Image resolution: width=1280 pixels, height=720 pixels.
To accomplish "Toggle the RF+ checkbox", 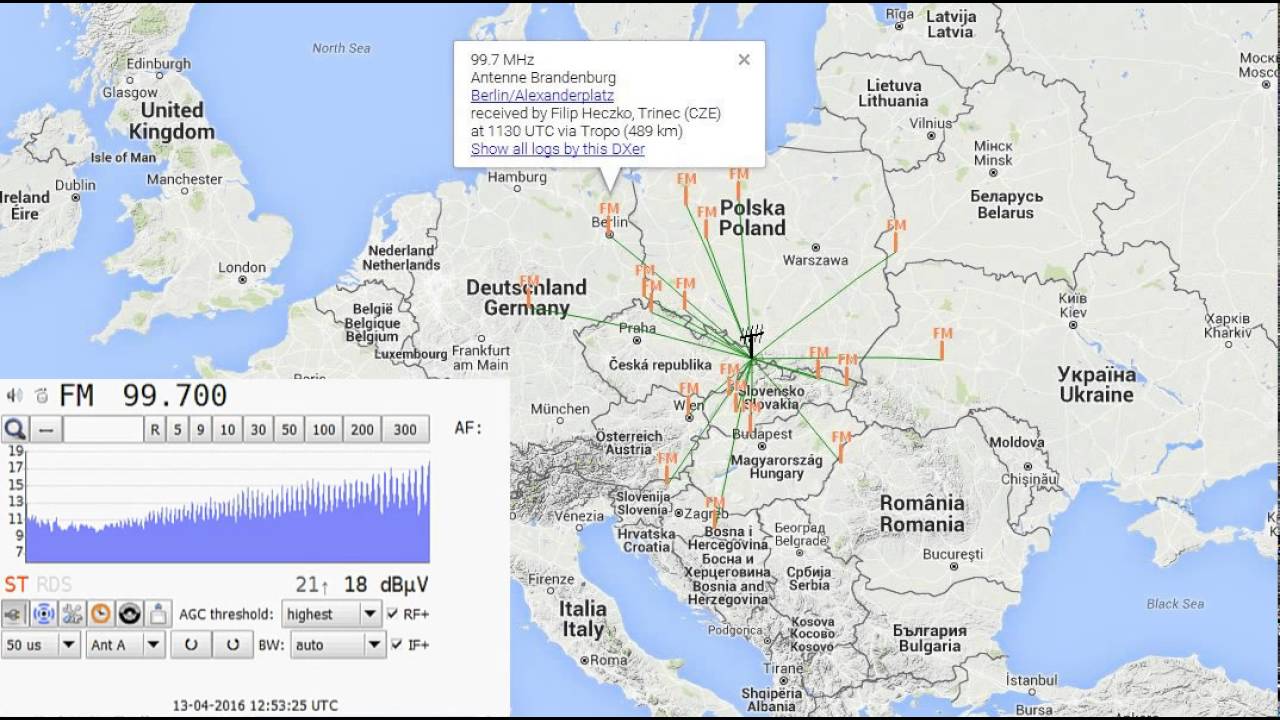I will tap(393, 614).
